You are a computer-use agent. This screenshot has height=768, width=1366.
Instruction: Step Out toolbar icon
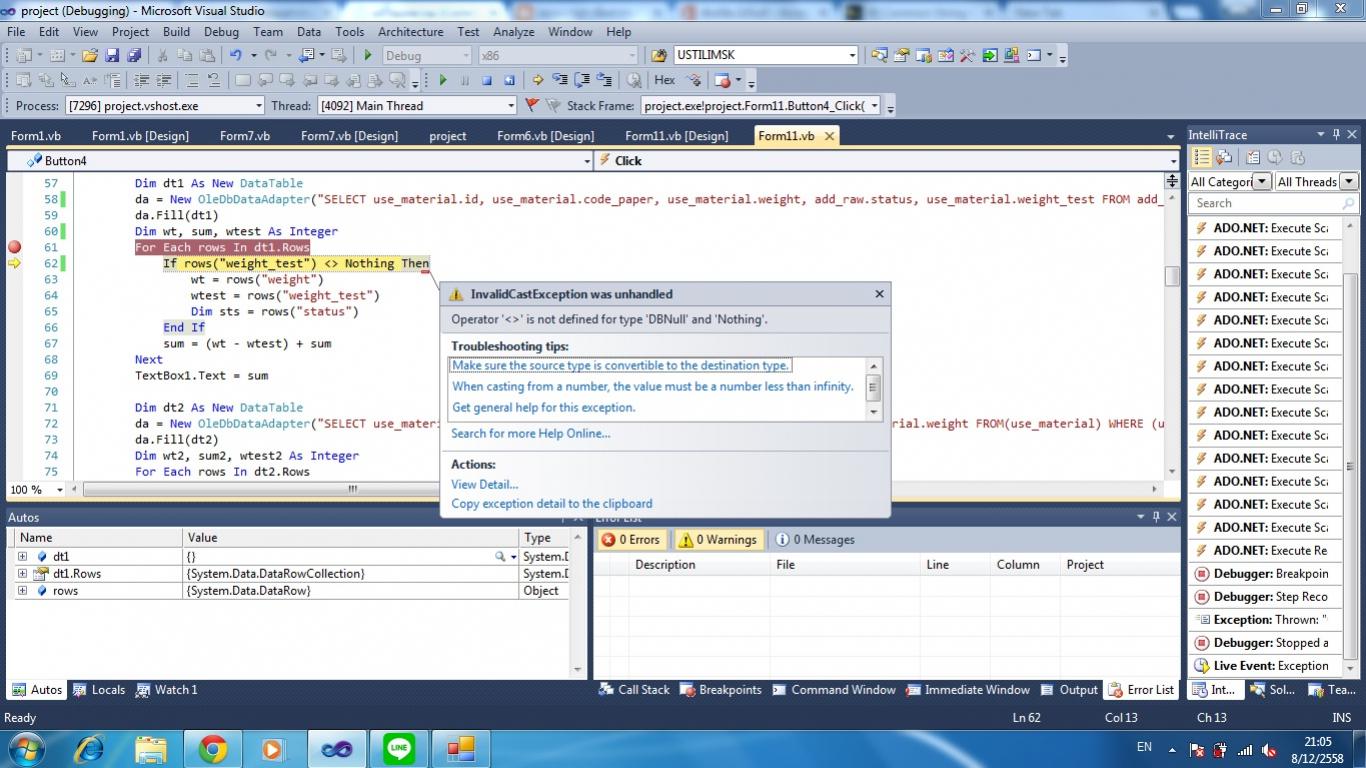pos(604,80)
